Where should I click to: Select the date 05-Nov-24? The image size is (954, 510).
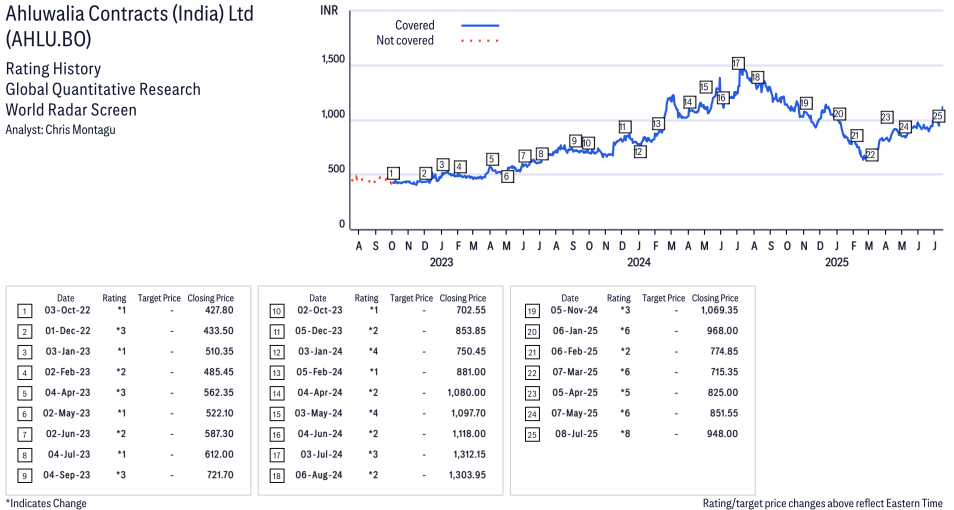[574, 310]
